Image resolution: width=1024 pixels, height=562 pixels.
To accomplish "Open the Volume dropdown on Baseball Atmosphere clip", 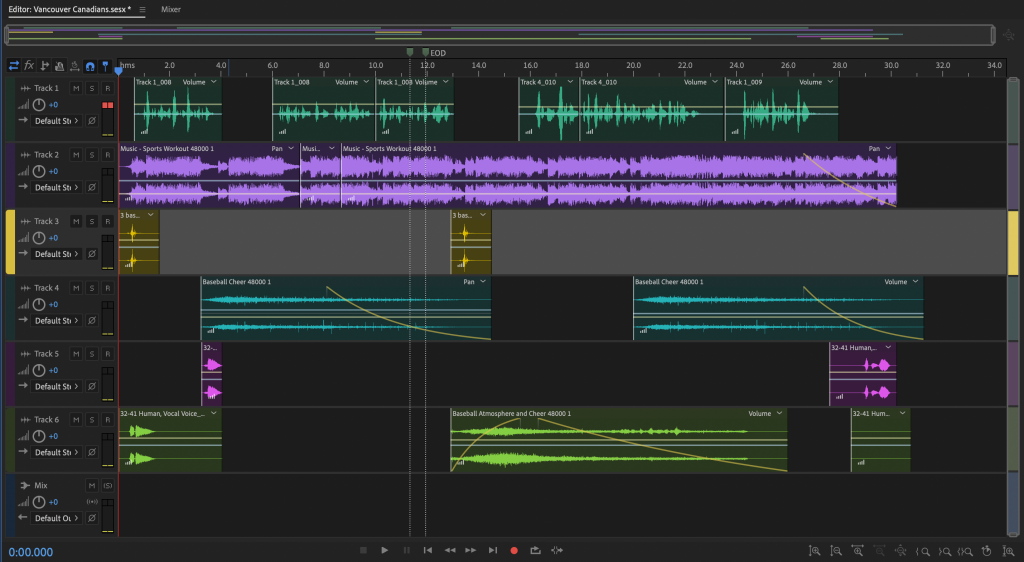I will point(779,413).
